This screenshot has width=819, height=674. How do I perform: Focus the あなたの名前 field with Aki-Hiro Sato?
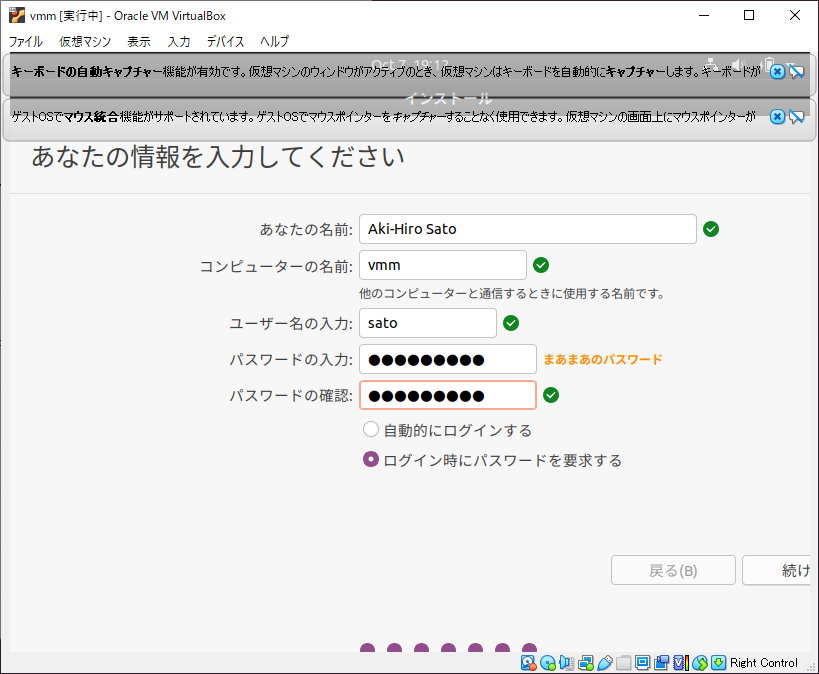(528, 229)
